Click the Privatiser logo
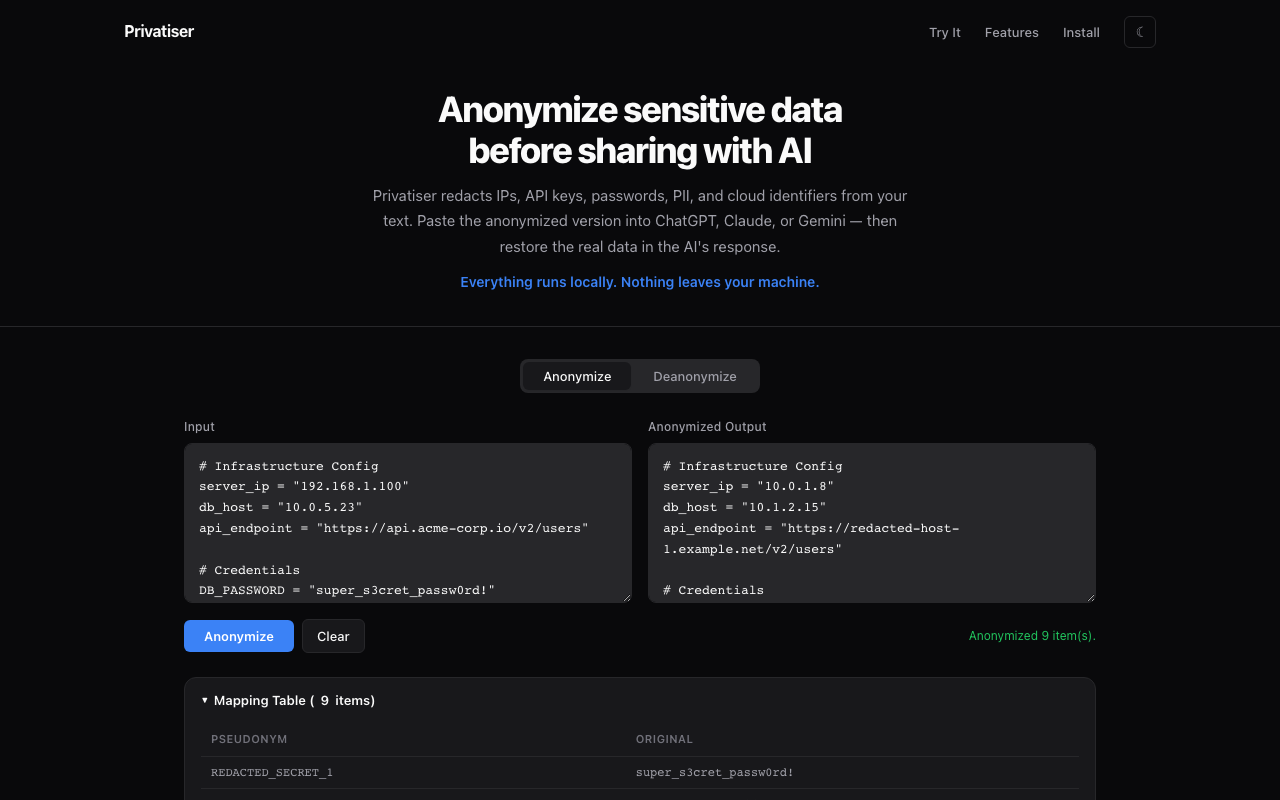1280x800 pixels. point(158,31)
